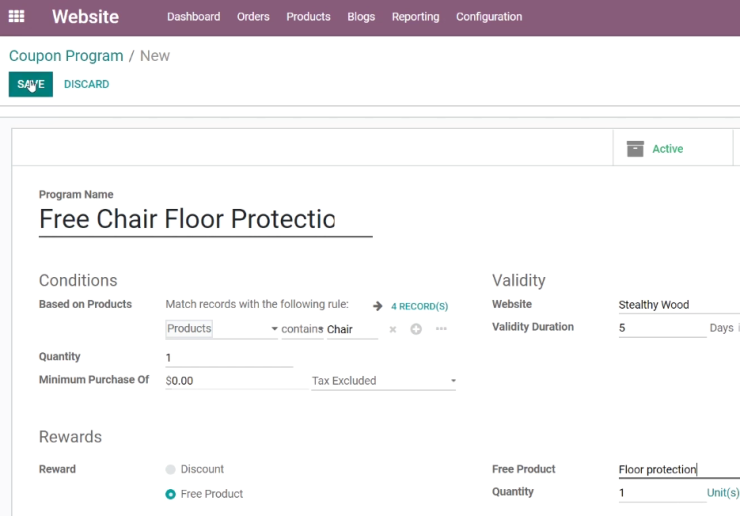
Task: Open the contains operator dropdown
Action: [302, 329]
